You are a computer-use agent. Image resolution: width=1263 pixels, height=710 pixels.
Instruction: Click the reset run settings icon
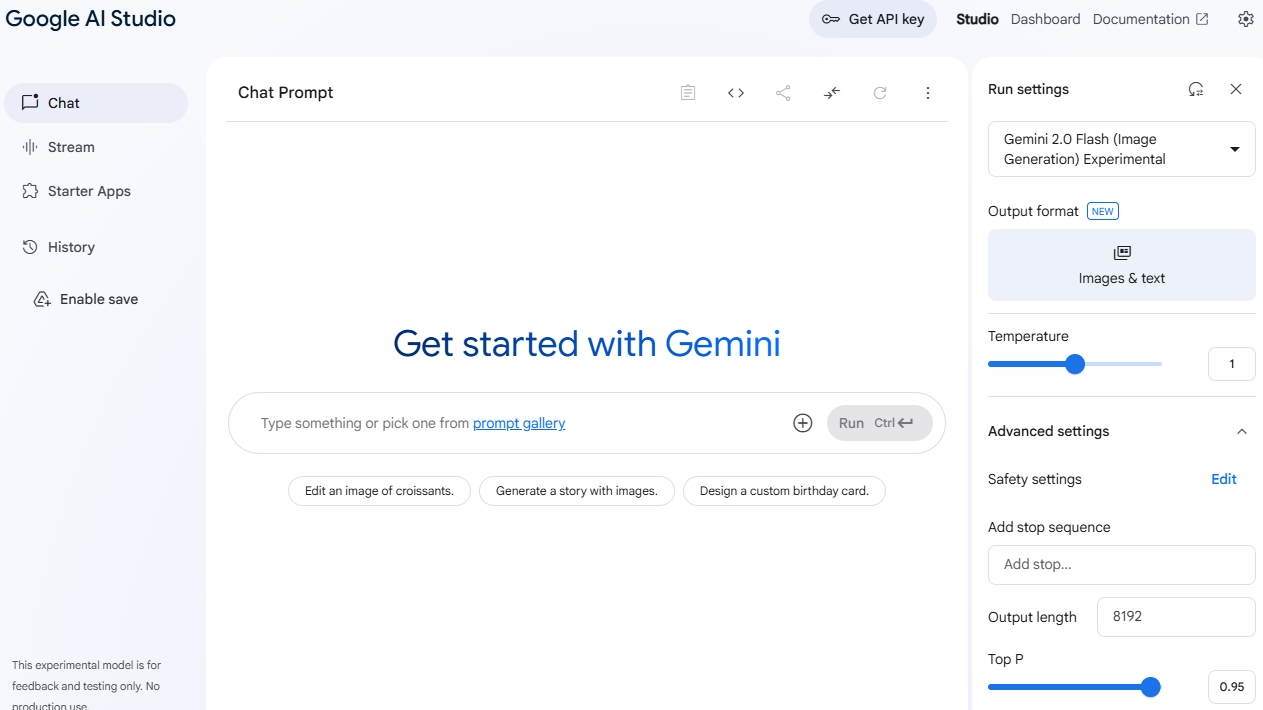click(1196, 89)
